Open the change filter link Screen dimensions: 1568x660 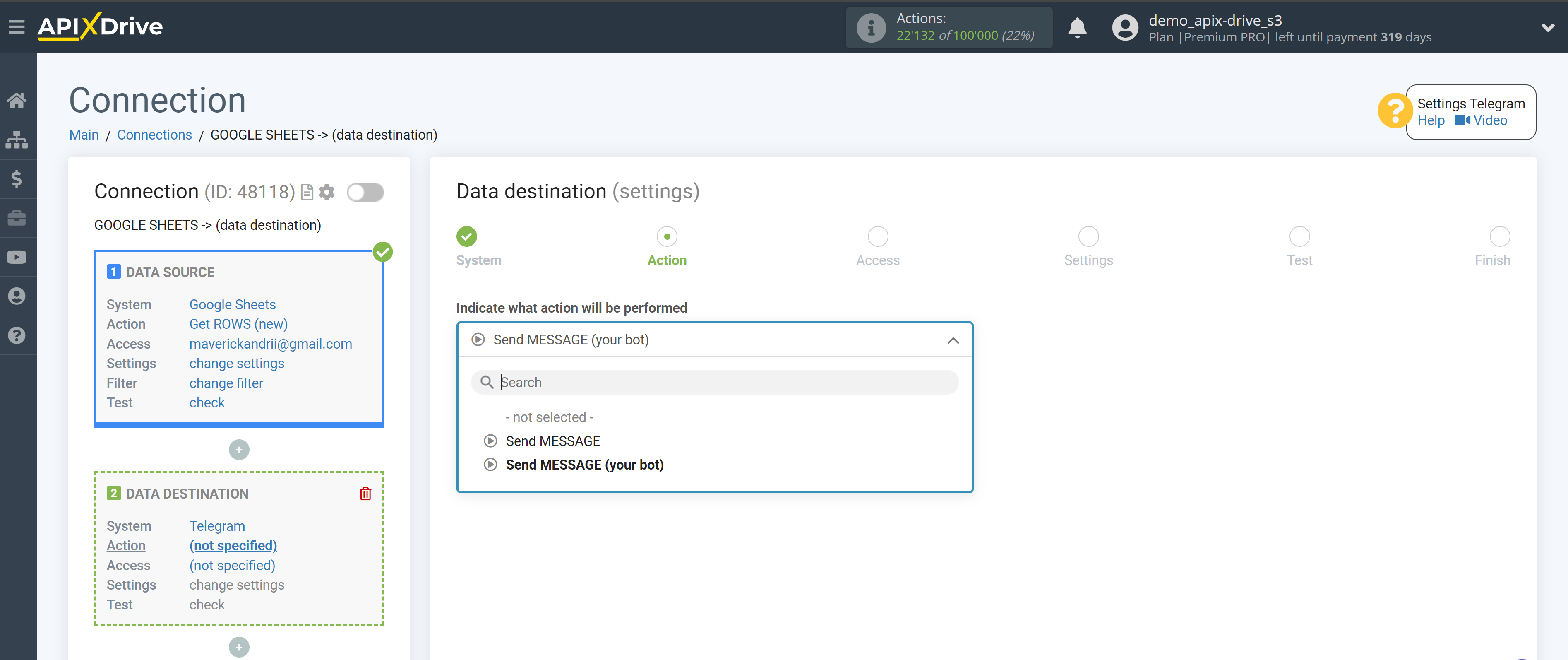click(x=226, y=383)
